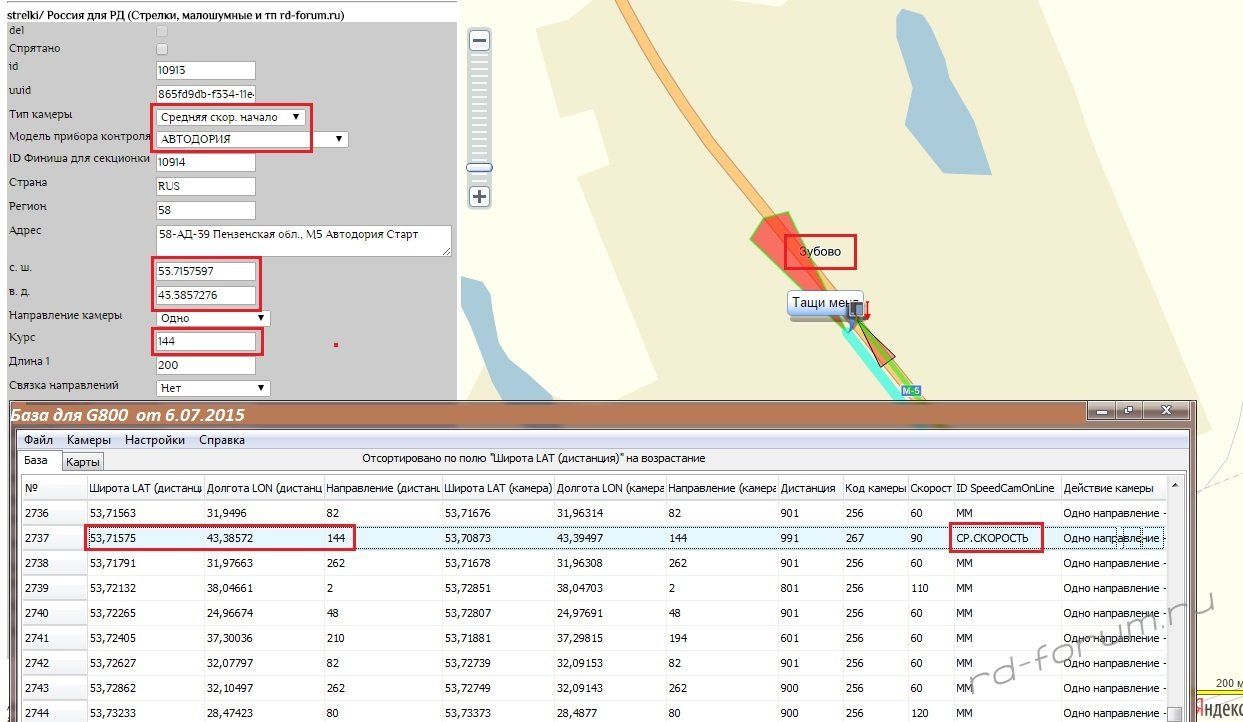The width and height of the screenshot is (1243, 722).
Task: Select table row number 2739
Action: (x=594, y=588)
